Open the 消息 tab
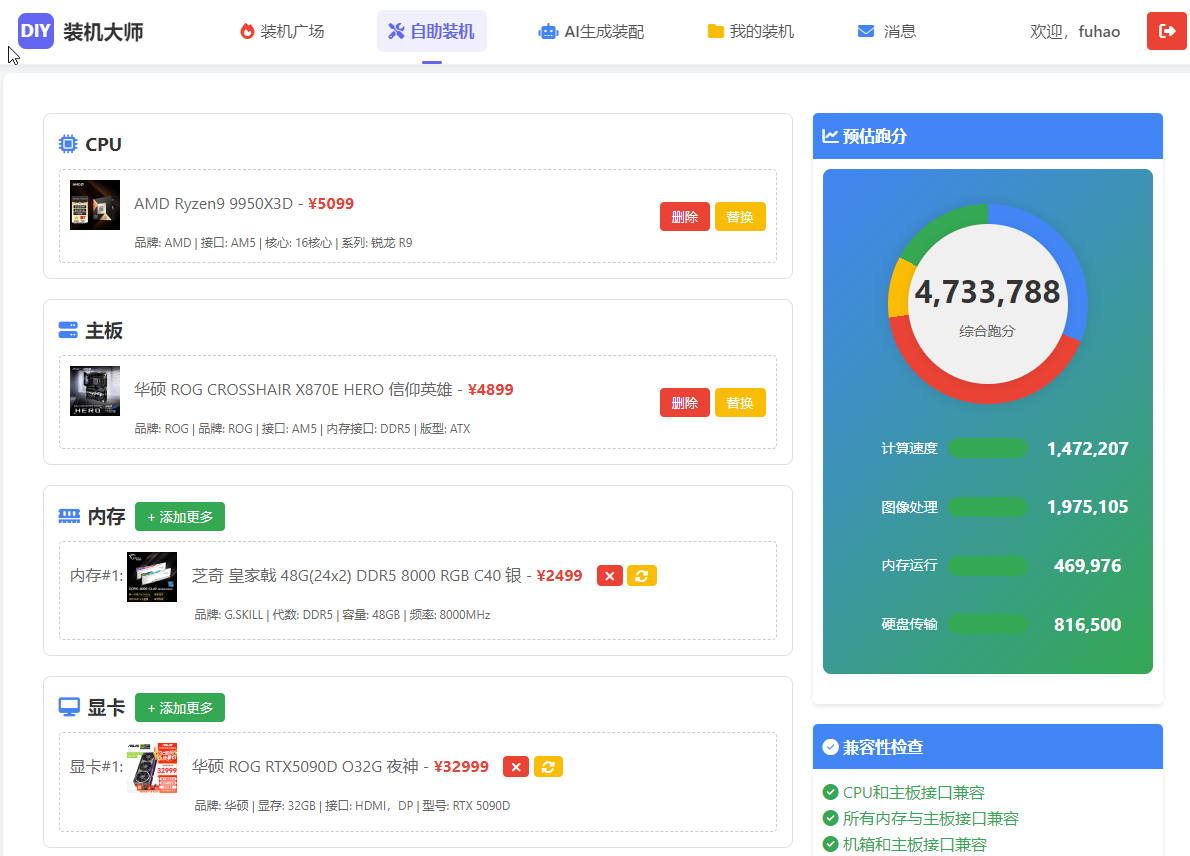 [886, 31]
